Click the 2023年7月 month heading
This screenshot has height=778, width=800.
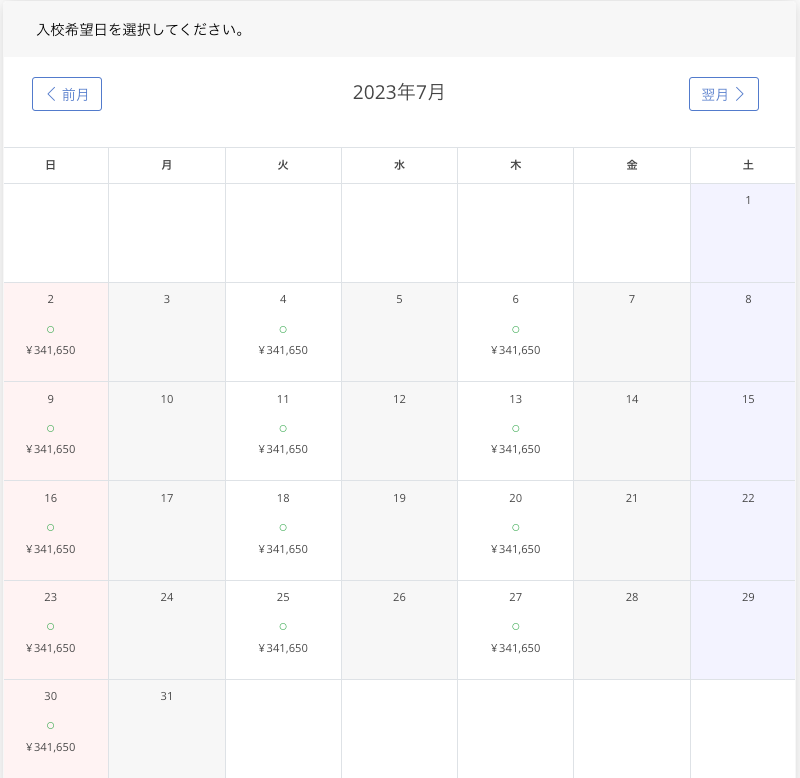coord(399,93)
